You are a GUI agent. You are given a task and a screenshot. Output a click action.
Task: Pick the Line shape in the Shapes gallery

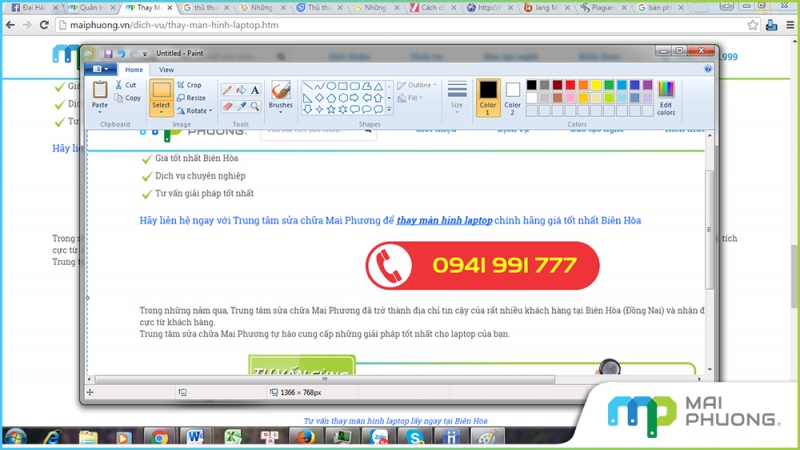(x=308, y=86)
